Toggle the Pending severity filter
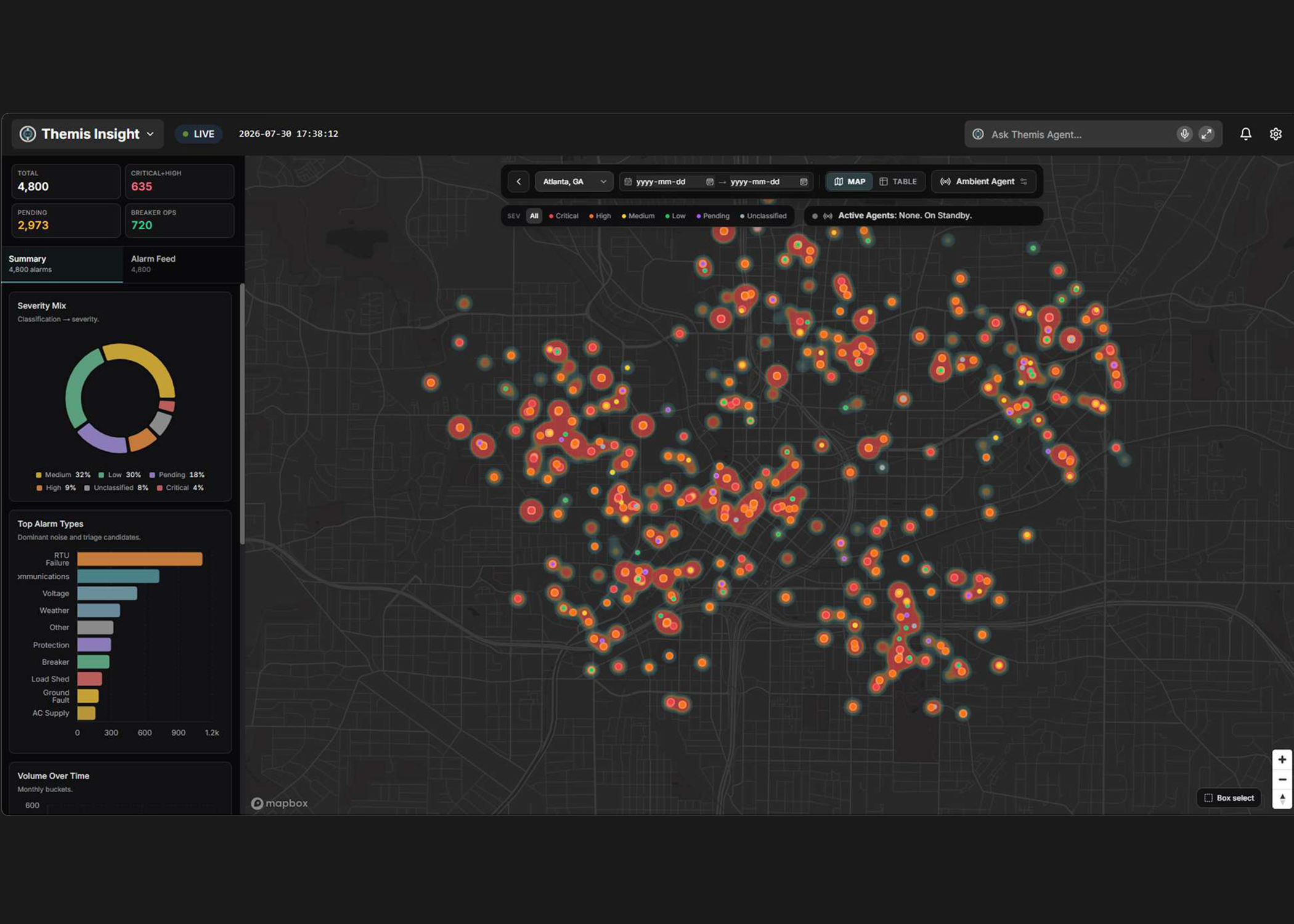This screenshot has width=1294, height=924. click(713, 216)
